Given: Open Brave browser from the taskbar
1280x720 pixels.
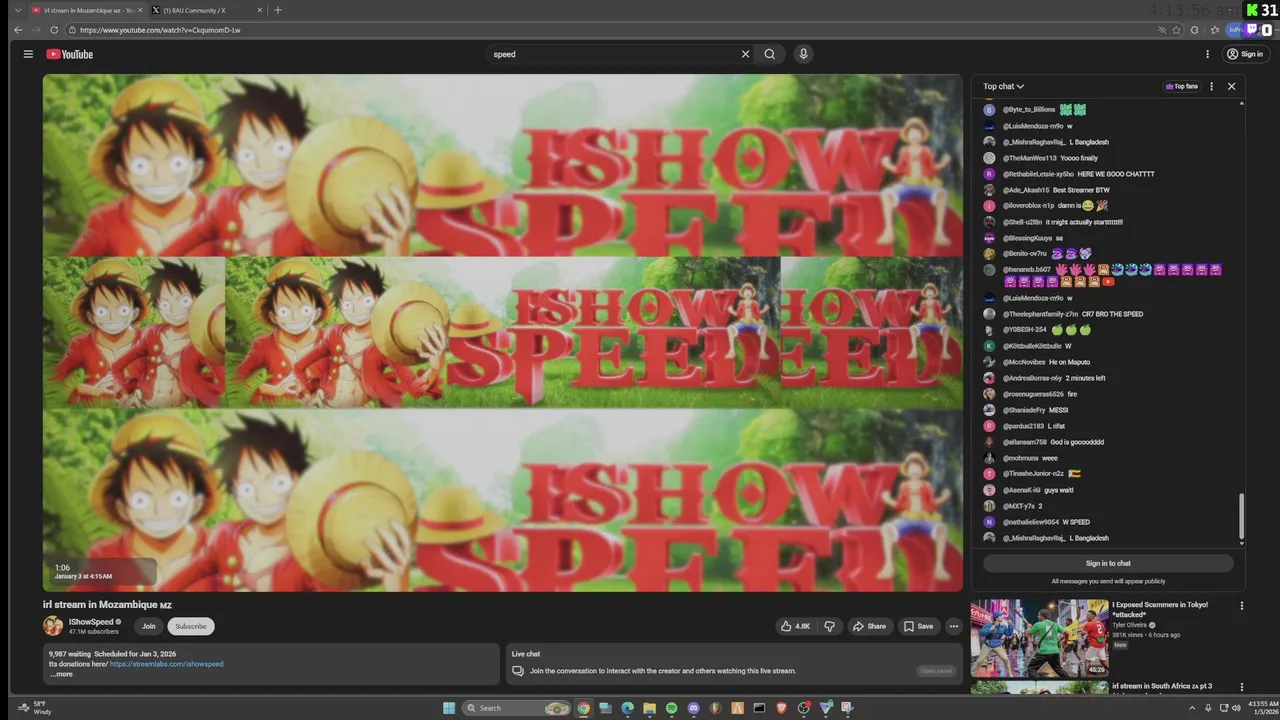Looking at the screenshot, I should point(781,708).
